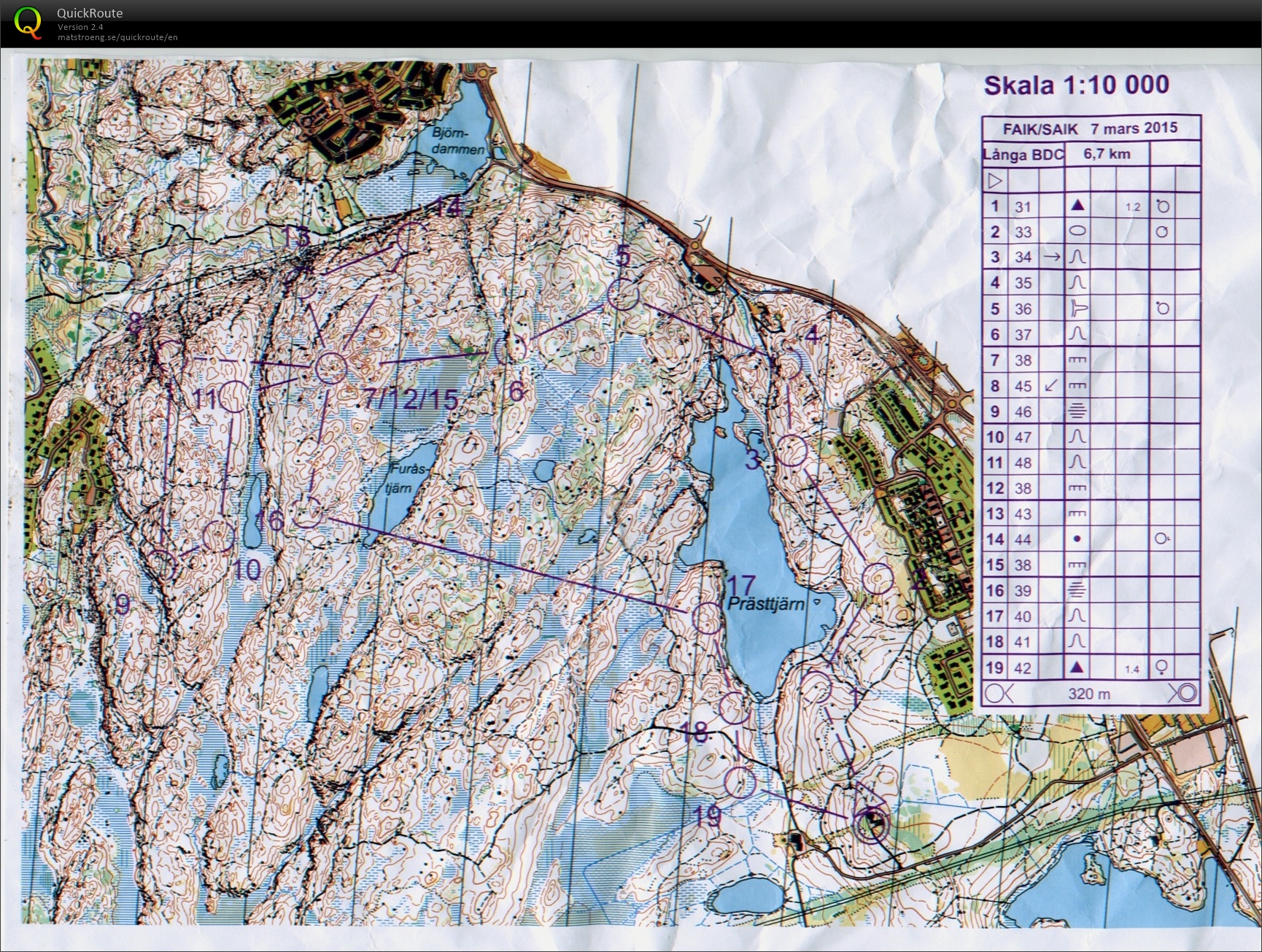The height and width of the screenshot is (952, 1262).
Task: Click the finish circle on the map
Action: pos(870,825)
